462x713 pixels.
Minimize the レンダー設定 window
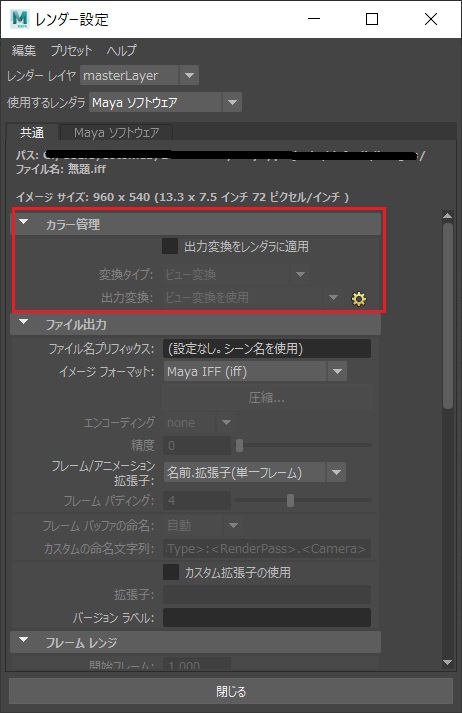tap(314, 19)
